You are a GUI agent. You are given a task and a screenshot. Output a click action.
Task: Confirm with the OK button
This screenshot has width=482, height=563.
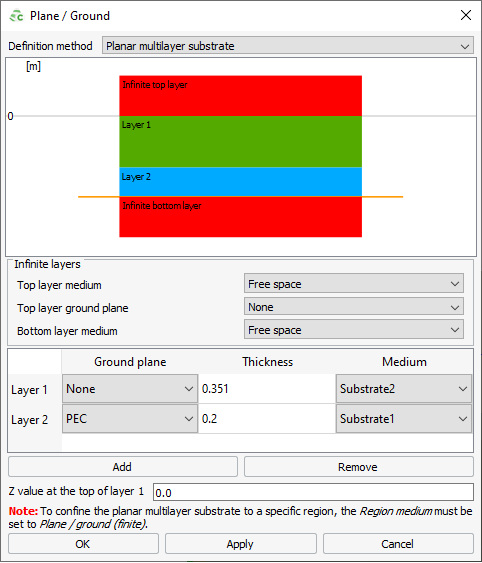(83, 544)
